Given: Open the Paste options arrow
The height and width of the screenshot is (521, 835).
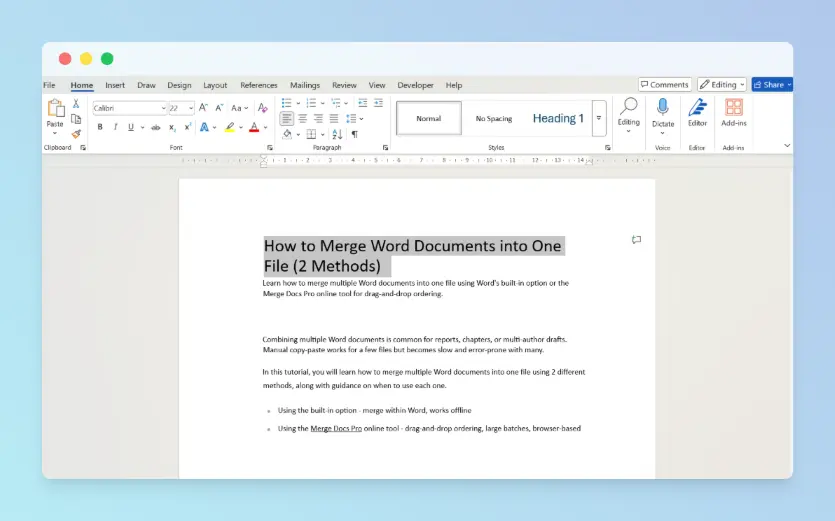Looking at the screenshot, I should coord(55,133).
